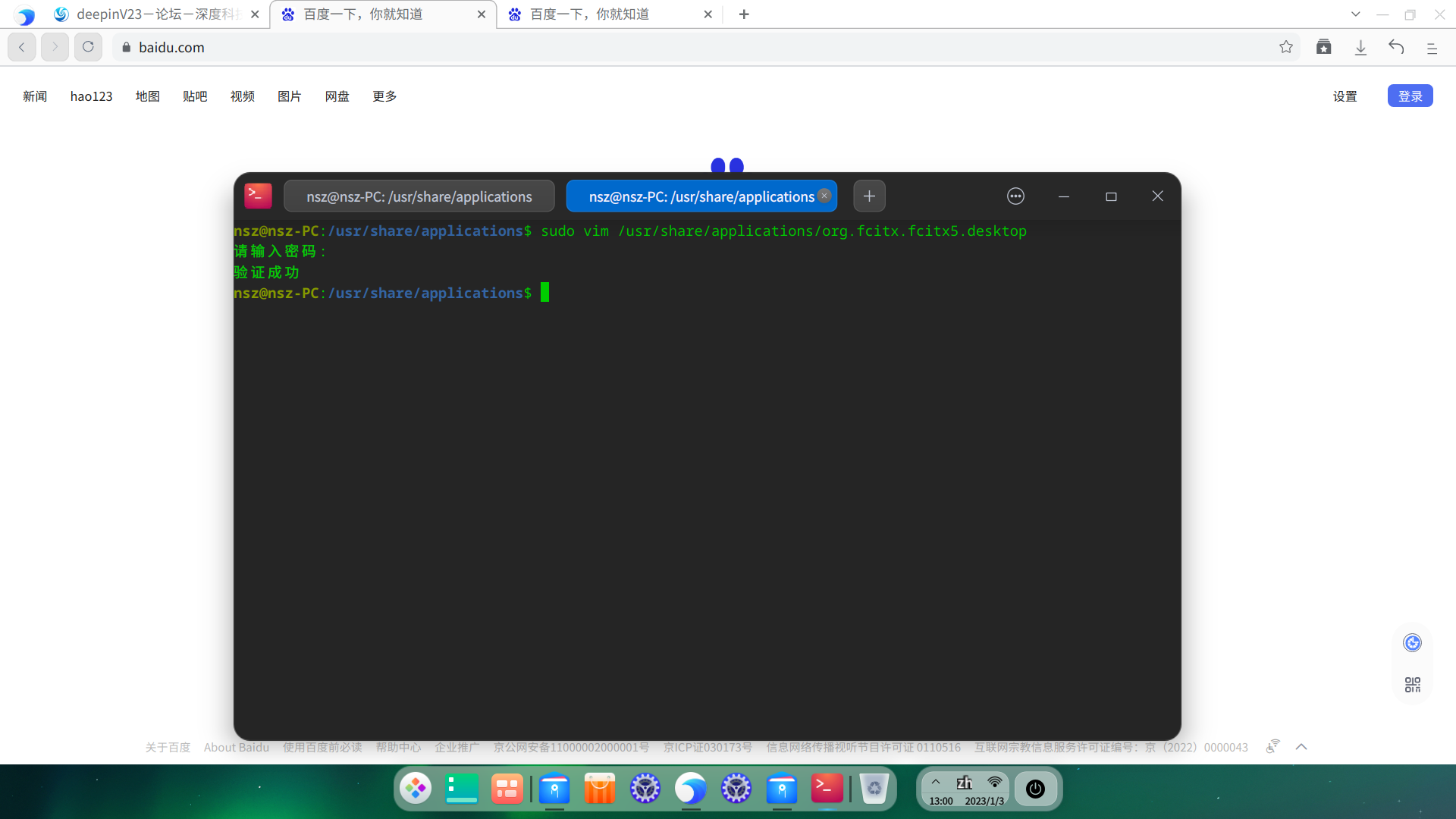Screen dimensions: 1456x819
Task: Open the terminal's more options menu
Action: tap(1015, 196)
